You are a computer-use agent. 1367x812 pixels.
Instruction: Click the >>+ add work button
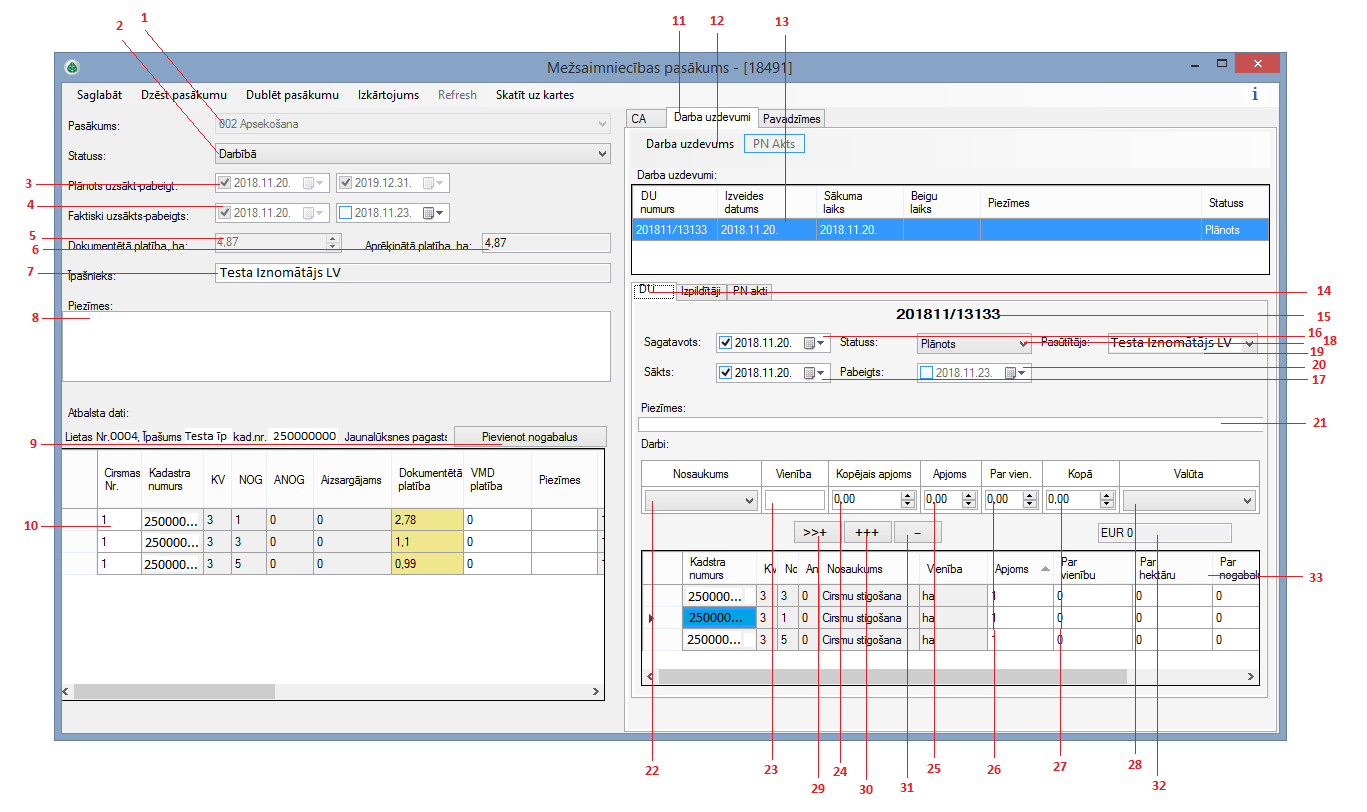tap(816, 533)
